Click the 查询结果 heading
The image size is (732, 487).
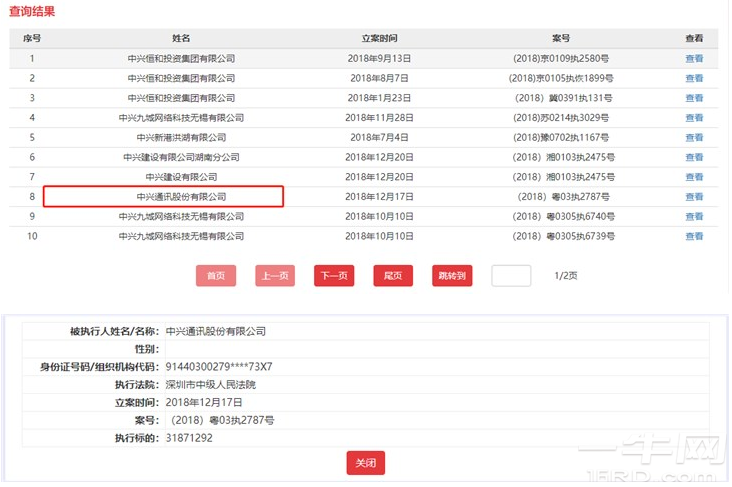click(x=32, y=11)
